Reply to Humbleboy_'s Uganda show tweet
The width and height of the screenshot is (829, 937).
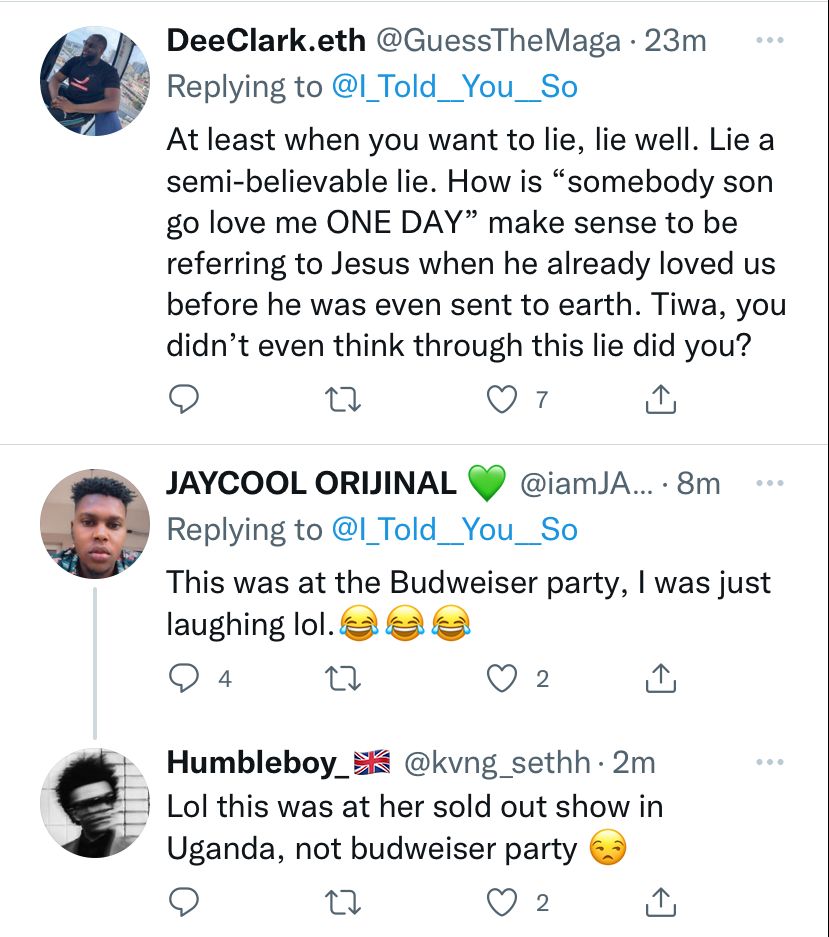pyautogui.click(x=183, y=902)
